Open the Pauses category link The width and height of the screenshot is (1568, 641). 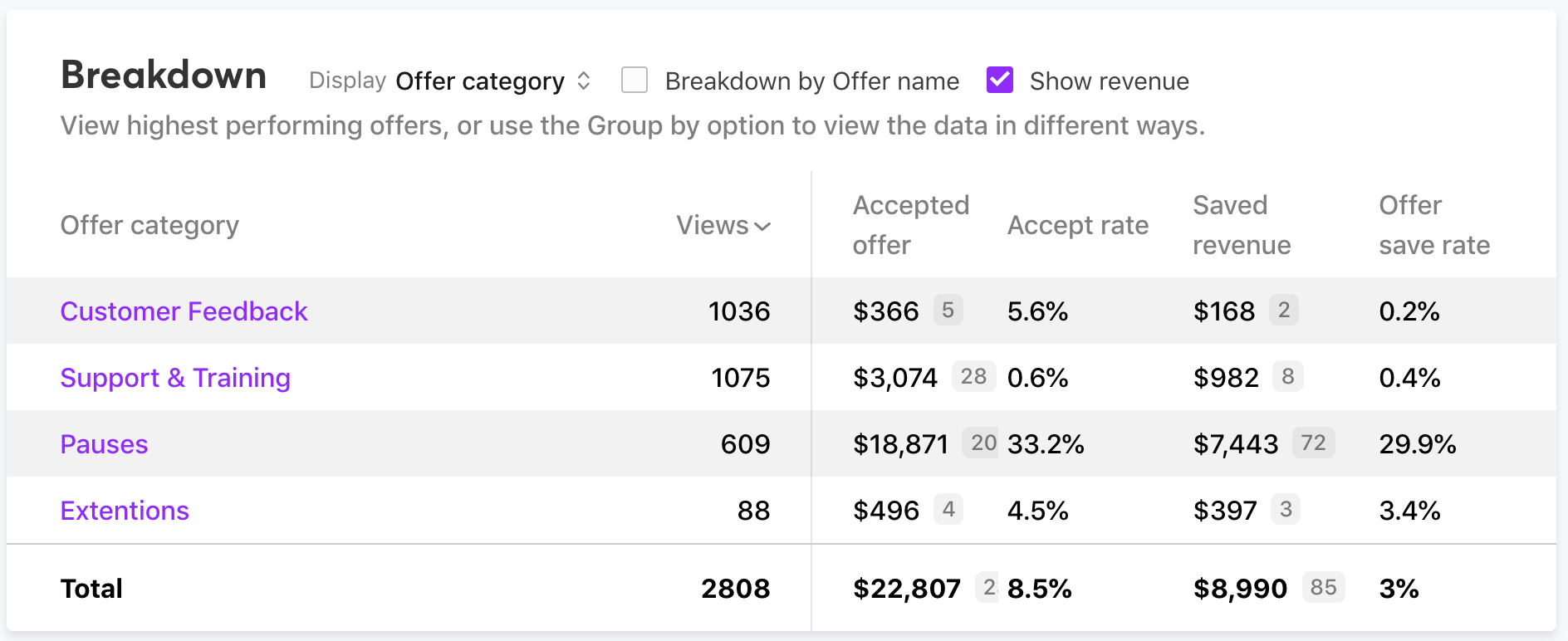[x=104, y=444]
